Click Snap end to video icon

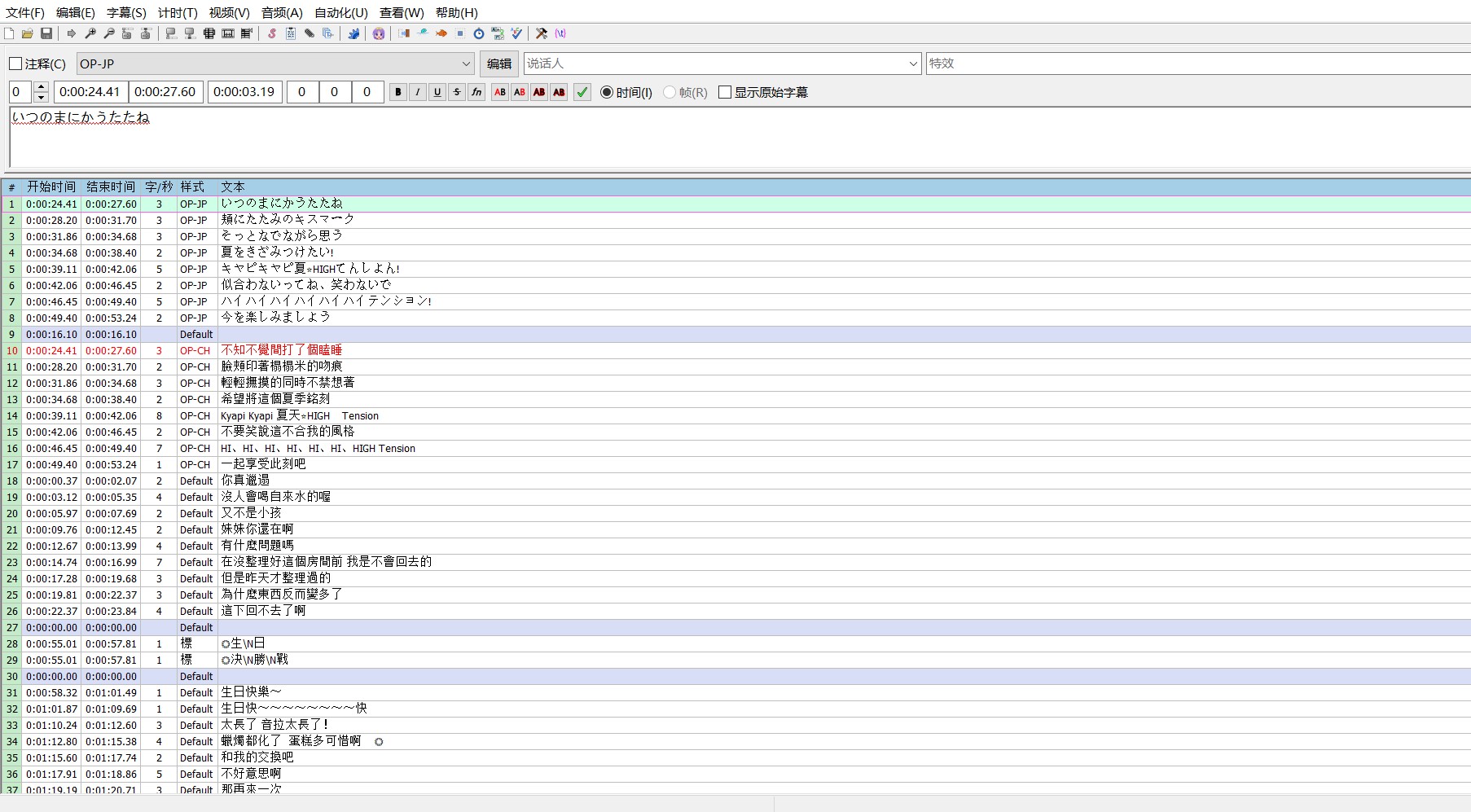click(191, 33)
